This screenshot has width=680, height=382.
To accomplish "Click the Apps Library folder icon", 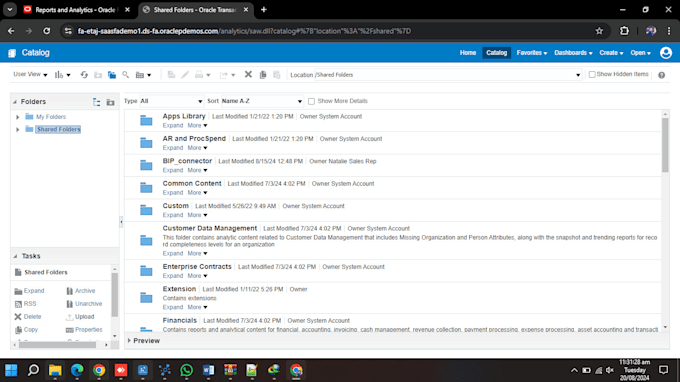I will click(x=146, y=121).
